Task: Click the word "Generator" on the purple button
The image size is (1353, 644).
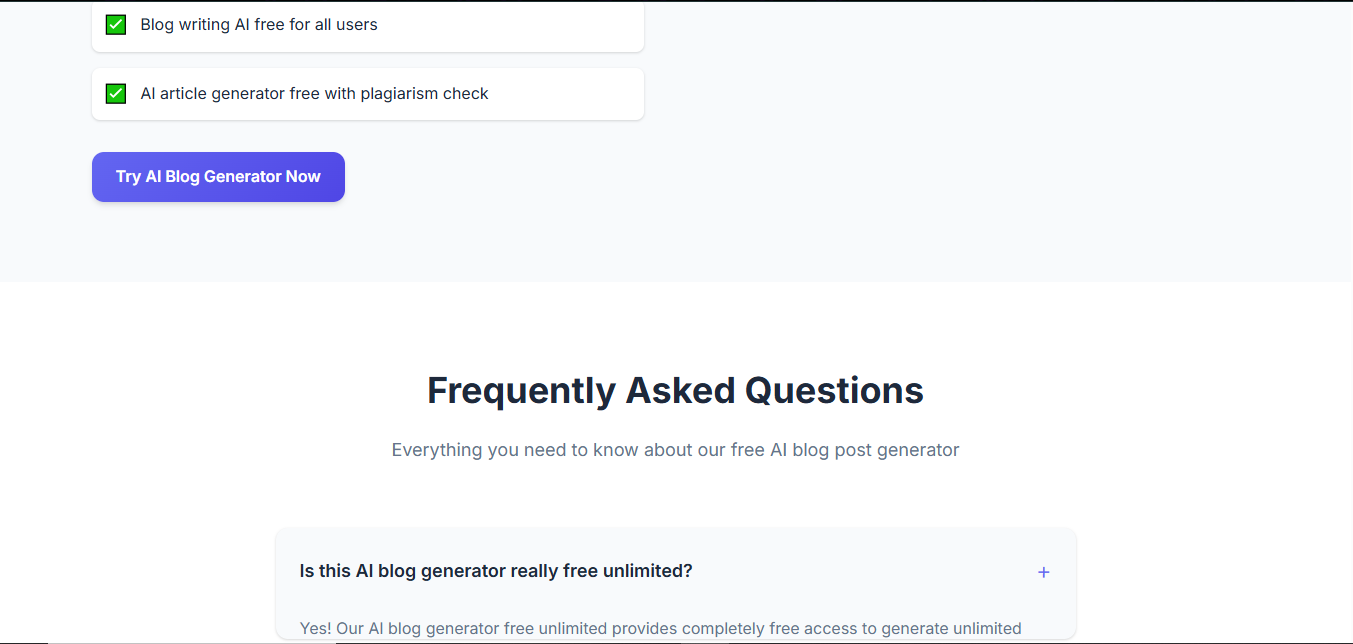Action: pos(242,177)
